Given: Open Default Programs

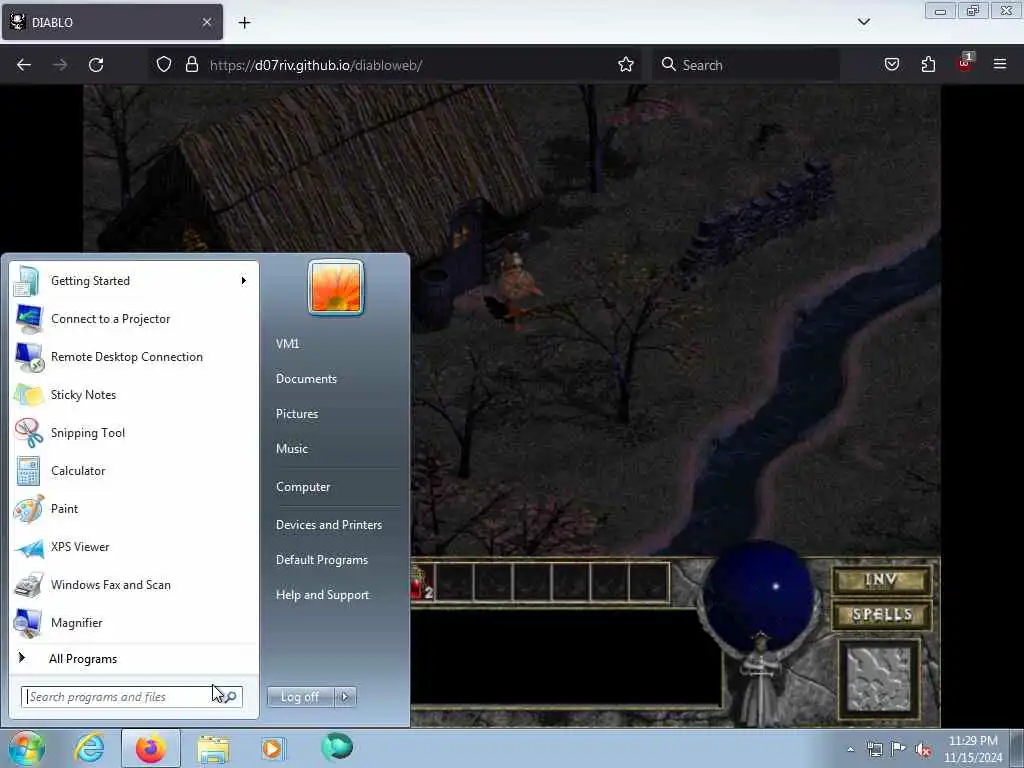Looking at the screenshot, I should pyautogui.click(x=322, y=560).
